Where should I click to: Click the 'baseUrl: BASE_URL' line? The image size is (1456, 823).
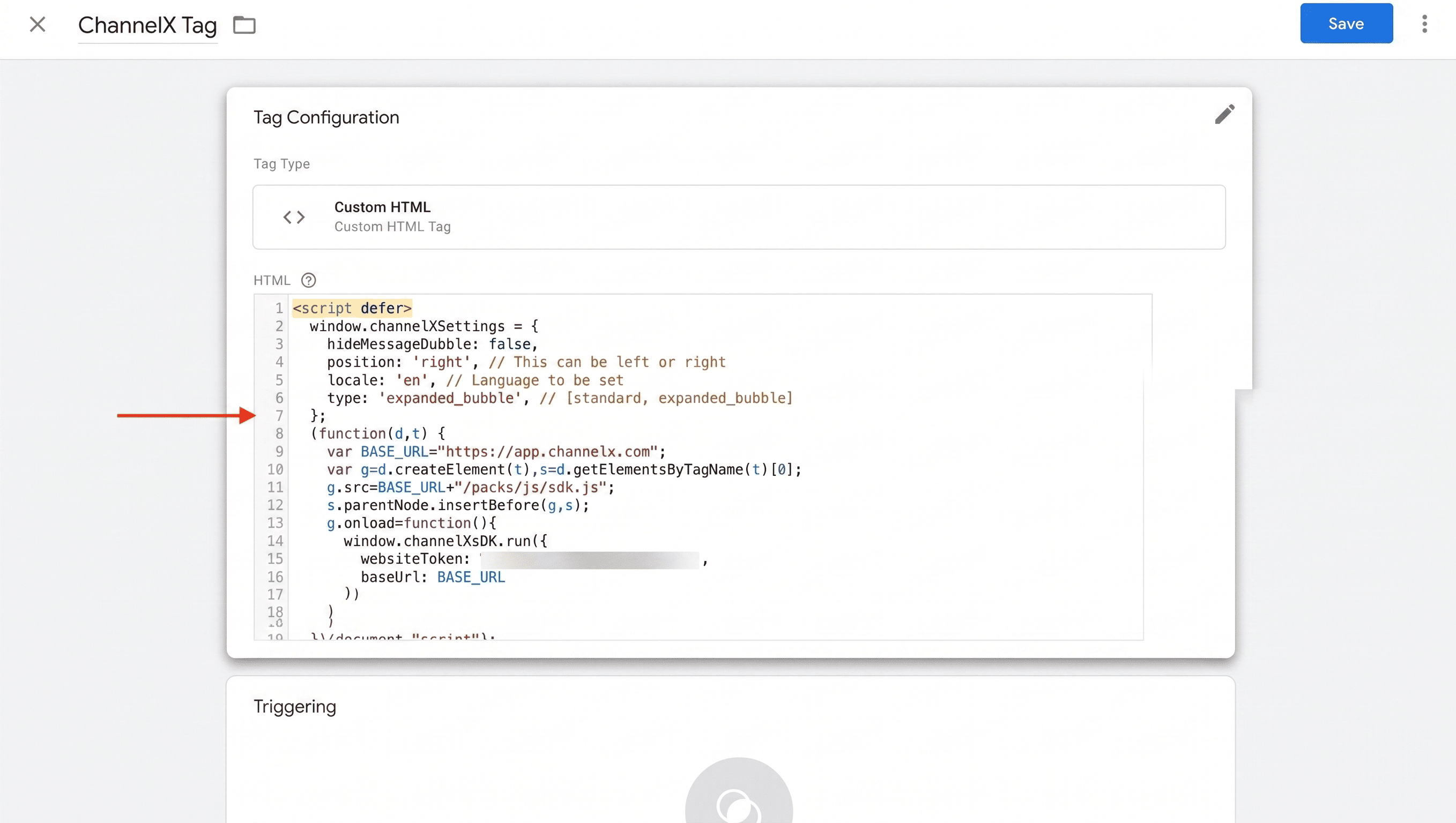(x=433, y=577)
